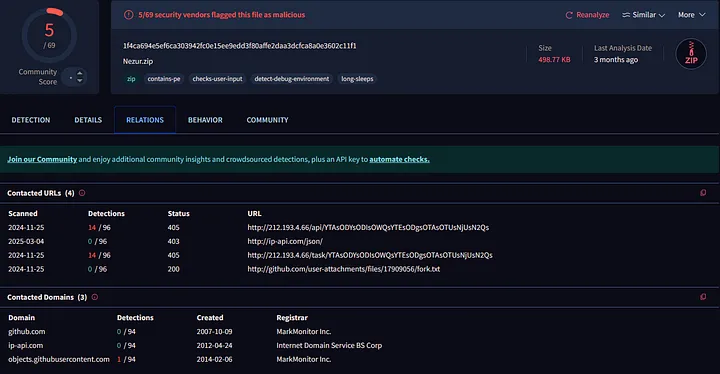Click the Nezur.zip file name
This screenshot has height=374, width=720.
[138, 62]
